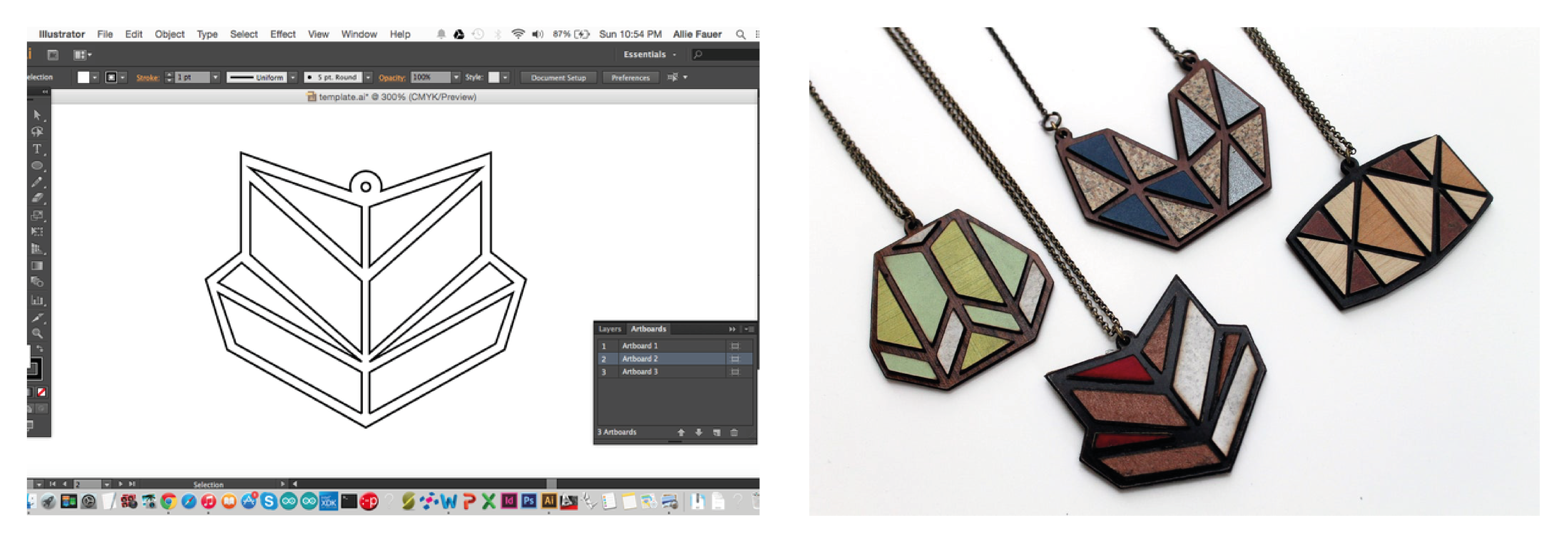Open the Window menu
Viewport: 1568px width, 543px height.
[359, 34]
